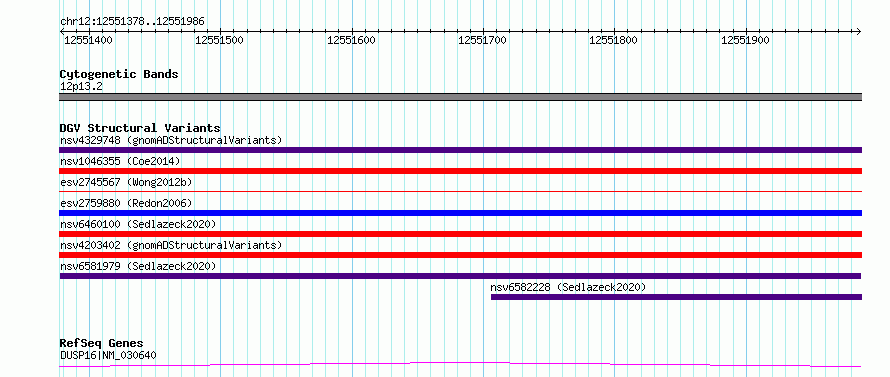890x377 pixels.
Task: Open variant label nsv6582228 (Sedlazeck2020)
Action: pyautogui.click(x=568, y=287)
